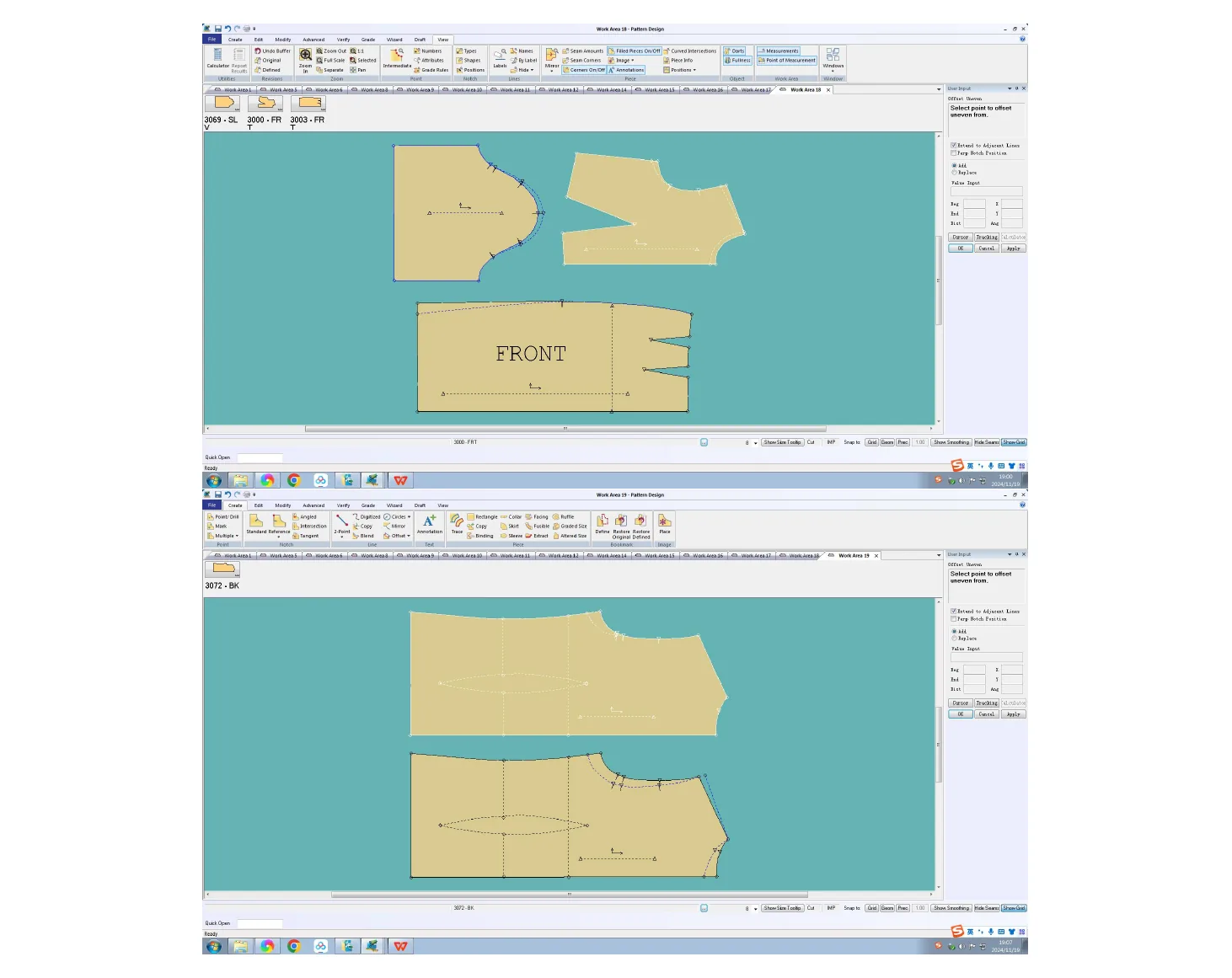Open Labels tool in Work Area 18 ribbon

point(500,58)
